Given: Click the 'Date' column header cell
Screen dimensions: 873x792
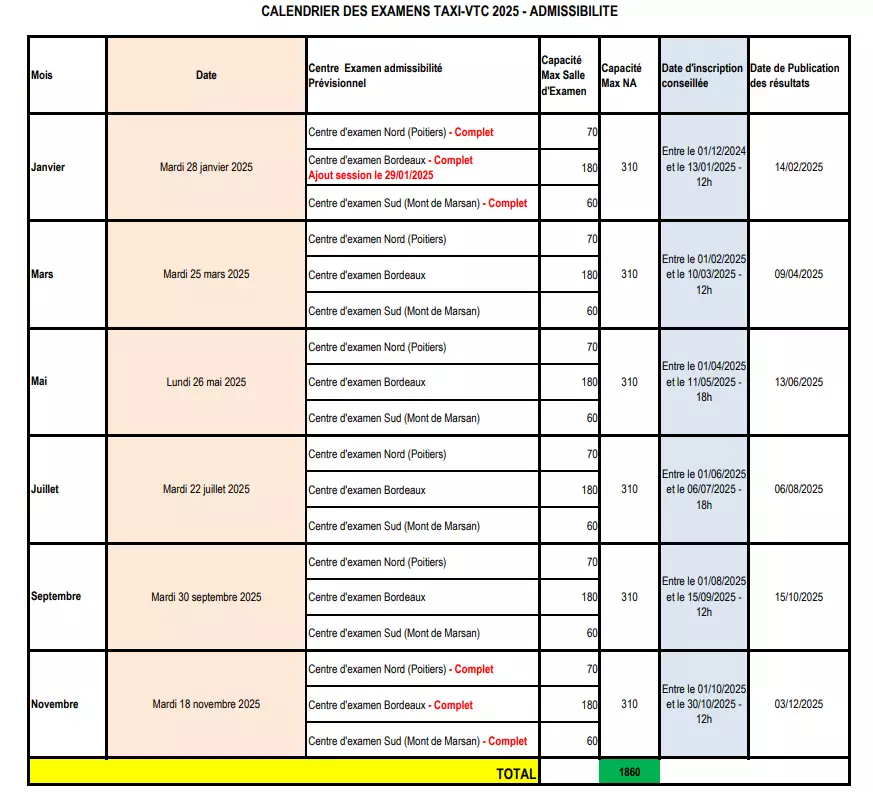Looking at the screenshot, I should 206,75.
